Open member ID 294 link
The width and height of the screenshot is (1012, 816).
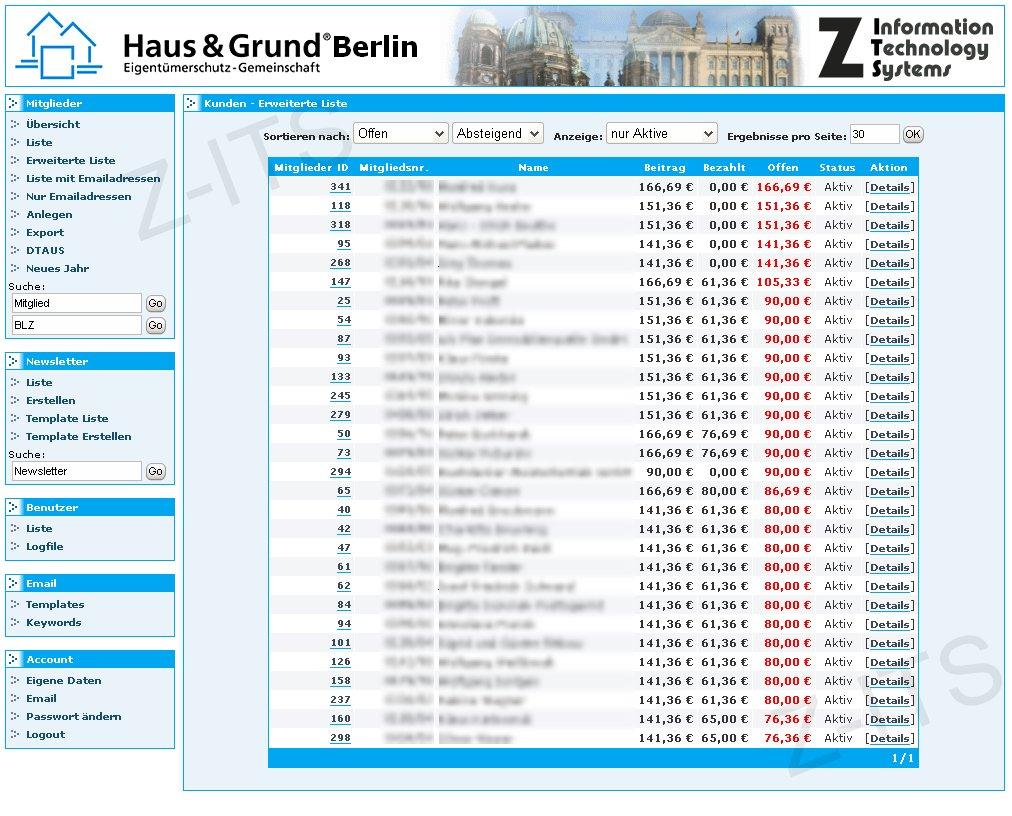coord(340,473)
